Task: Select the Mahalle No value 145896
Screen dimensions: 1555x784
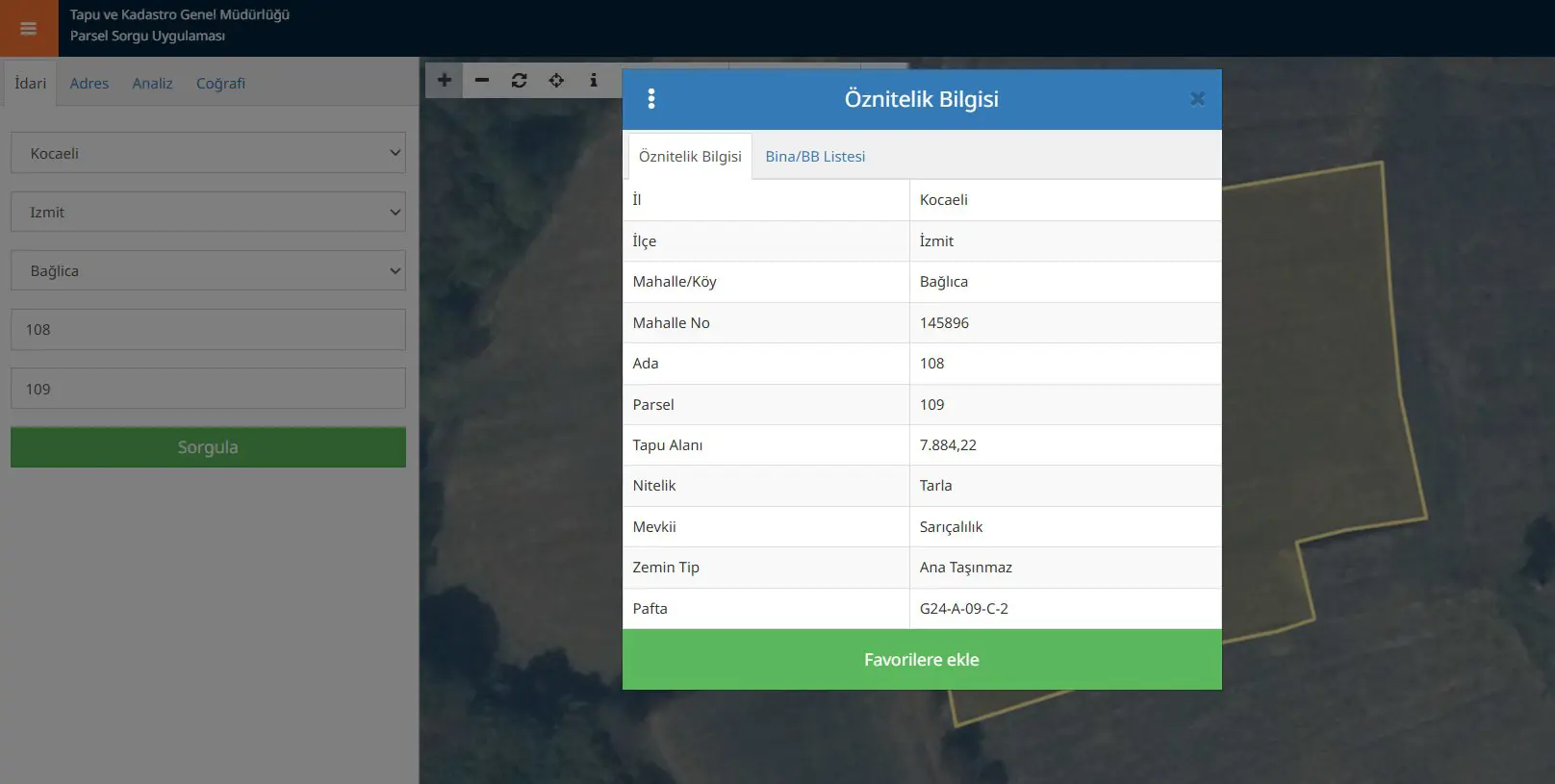Action: click(x=944, y=323)
